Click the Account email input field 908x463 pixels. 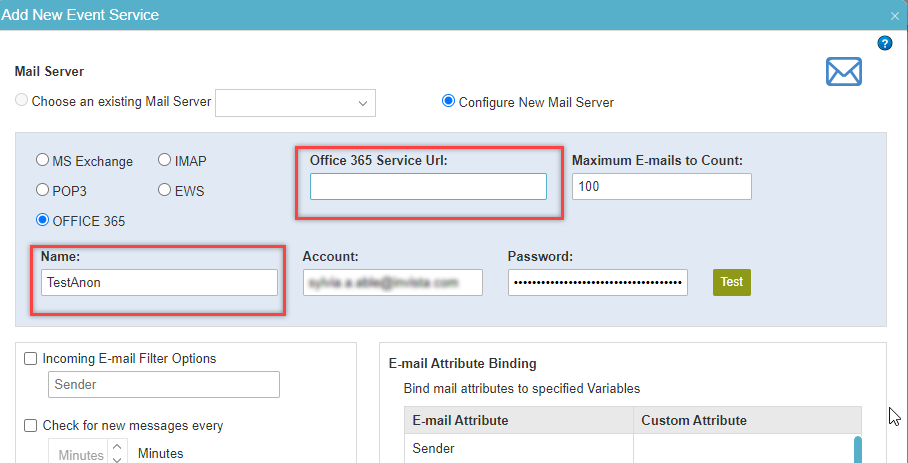392,283
